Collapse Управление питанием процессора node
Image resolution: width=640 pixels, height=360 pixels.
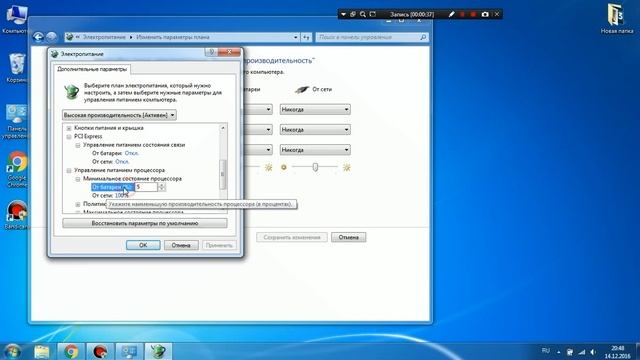[x=69, y=170]
